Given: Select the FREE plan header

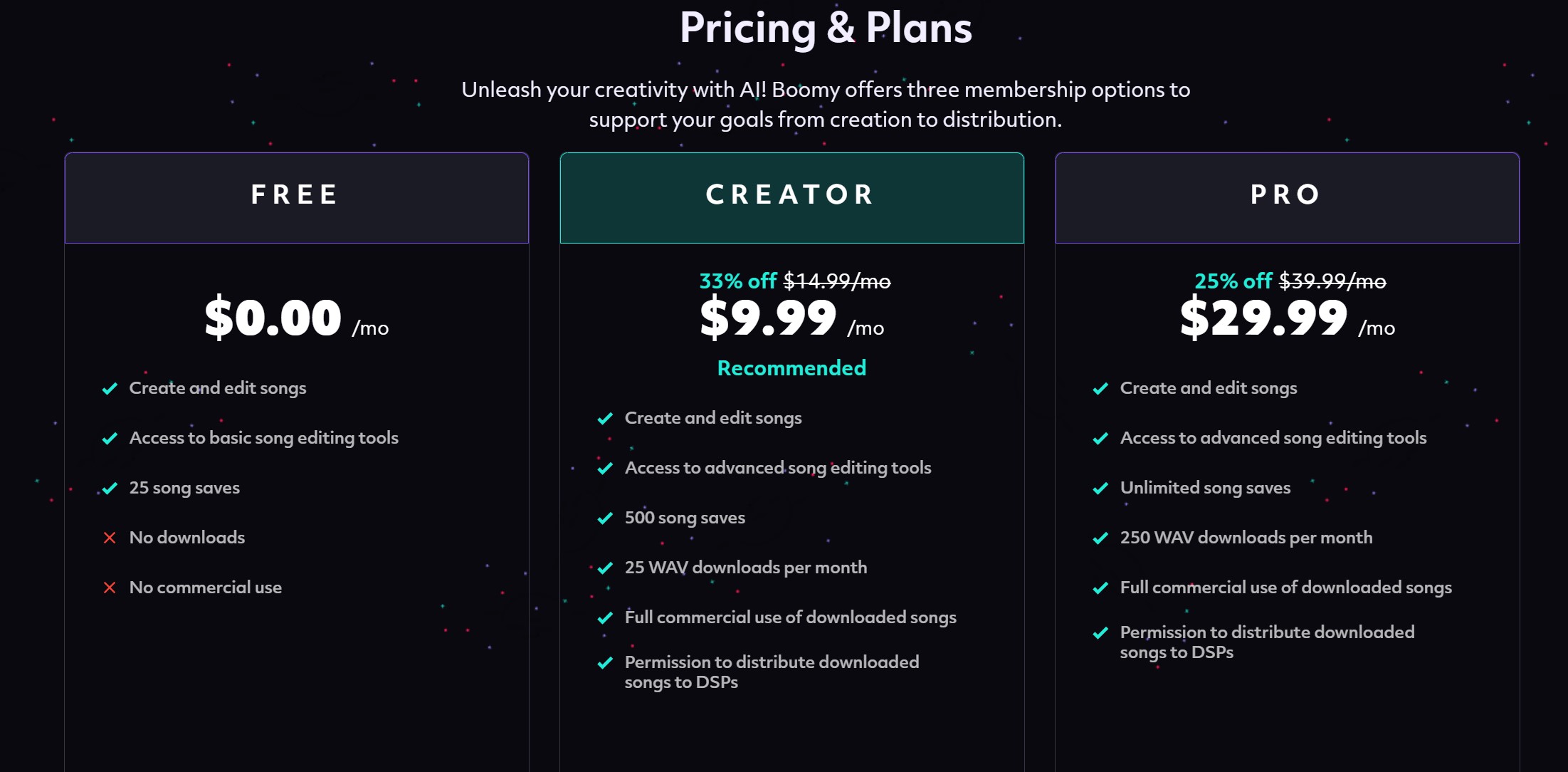Looking at the screenshot, I should click(297, 198).
